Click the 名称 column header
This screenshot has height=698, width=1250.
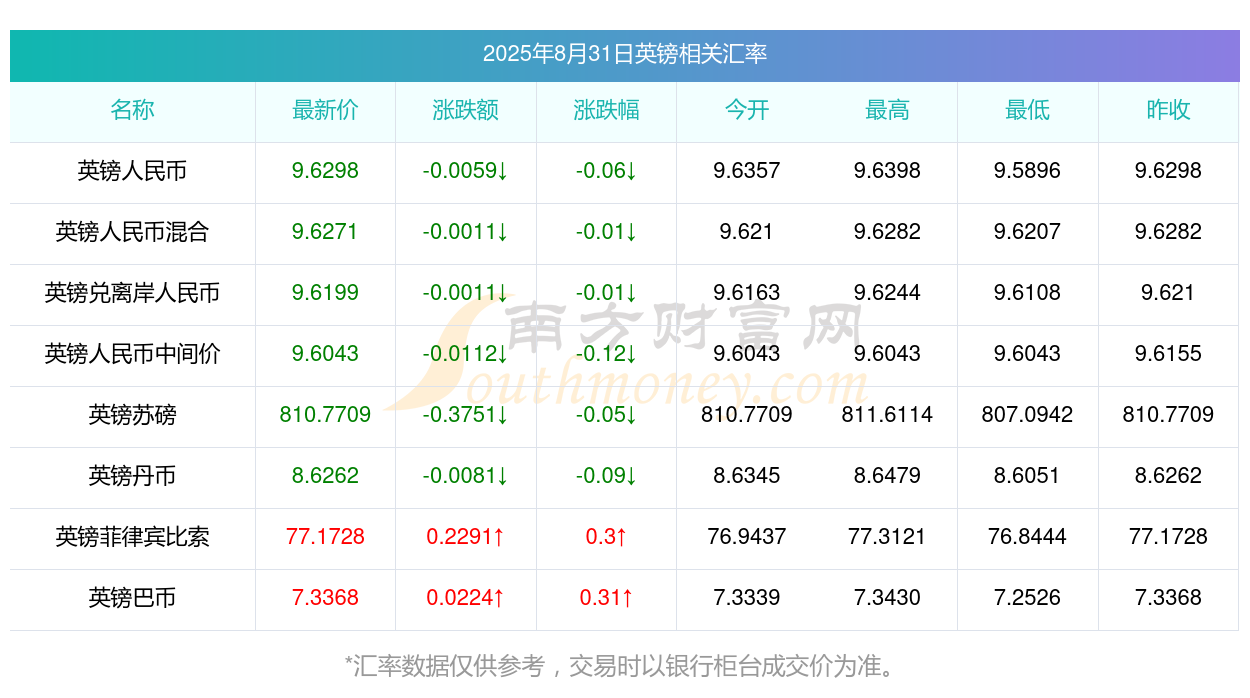pyautogui.click(x=132, y=110)
